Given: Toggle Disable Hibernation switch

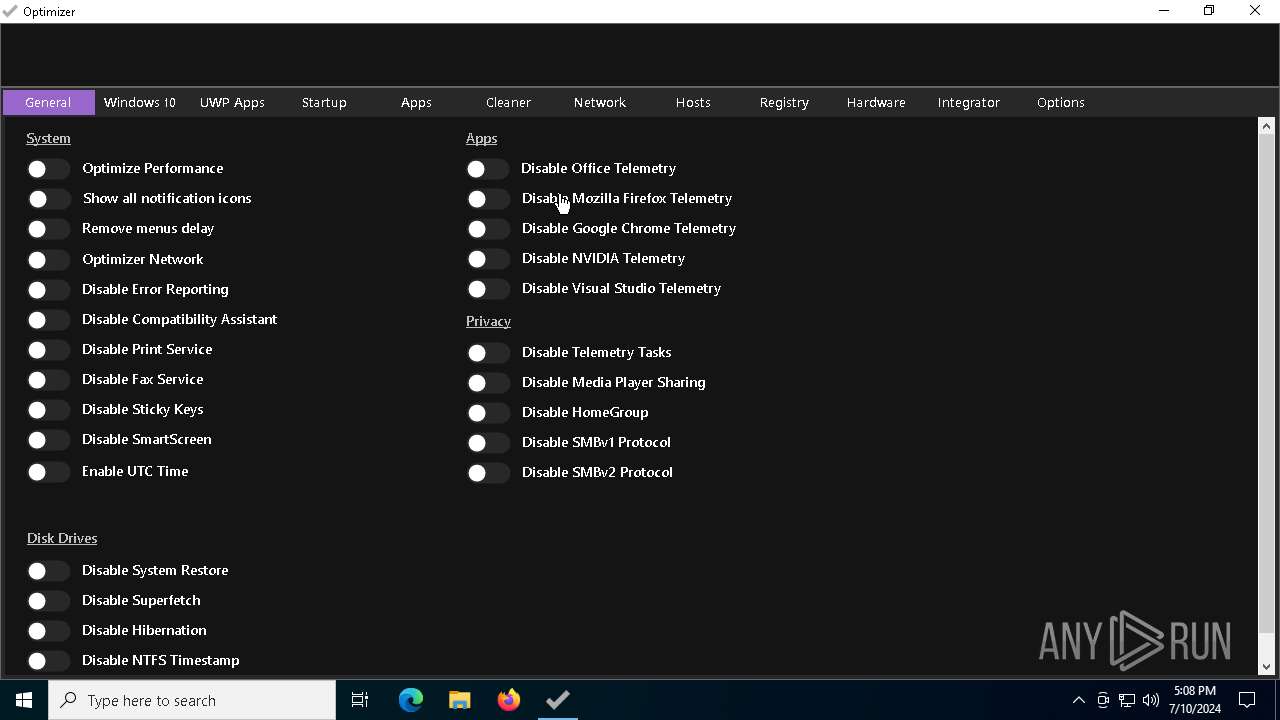Looking at the screenshot, I should click(x=48, y=631).
